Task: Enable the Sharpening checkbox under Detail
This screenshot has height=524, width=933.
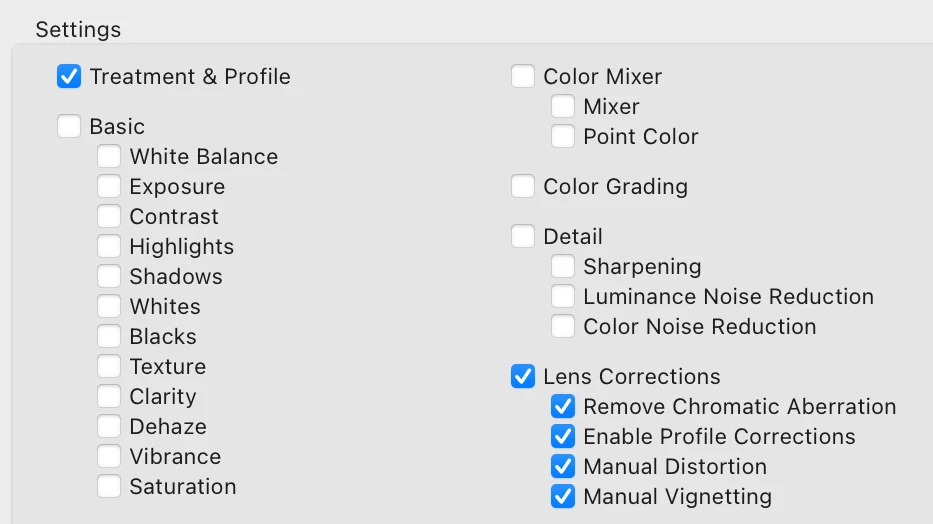Action: pos(563,267)
